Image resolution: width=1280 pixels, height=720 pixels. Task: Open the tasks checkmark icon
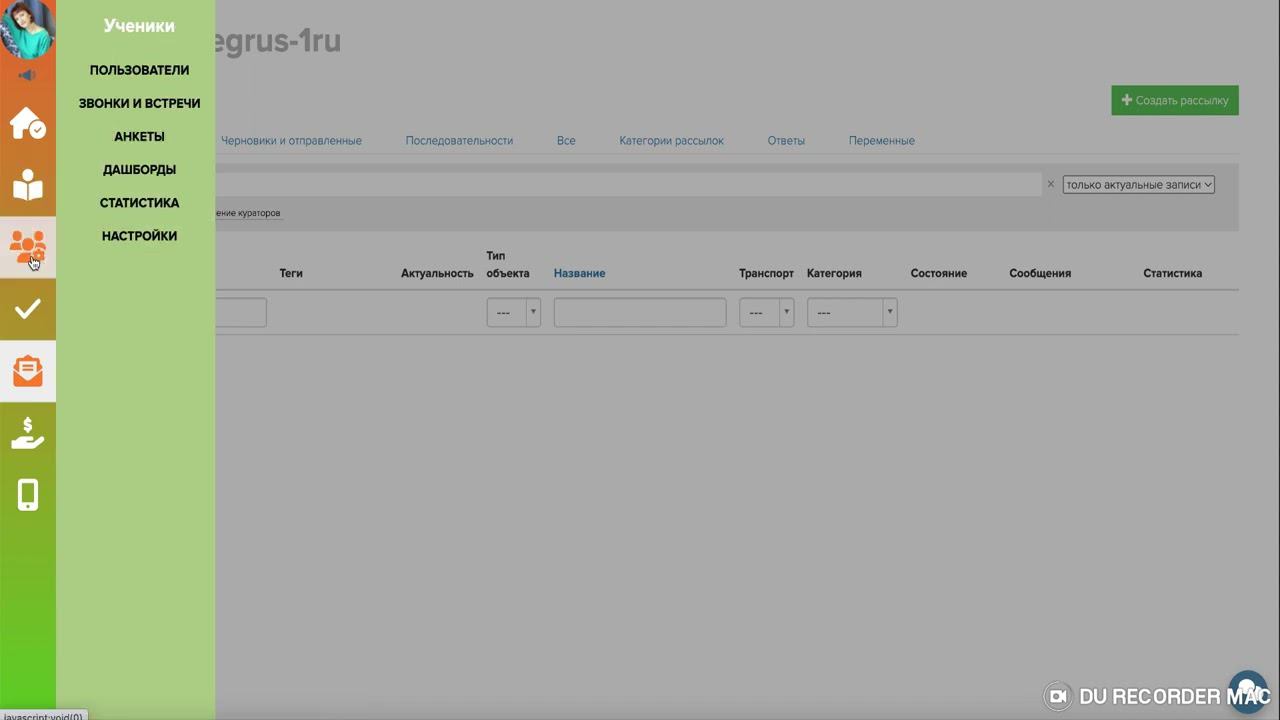pos(28,309)
